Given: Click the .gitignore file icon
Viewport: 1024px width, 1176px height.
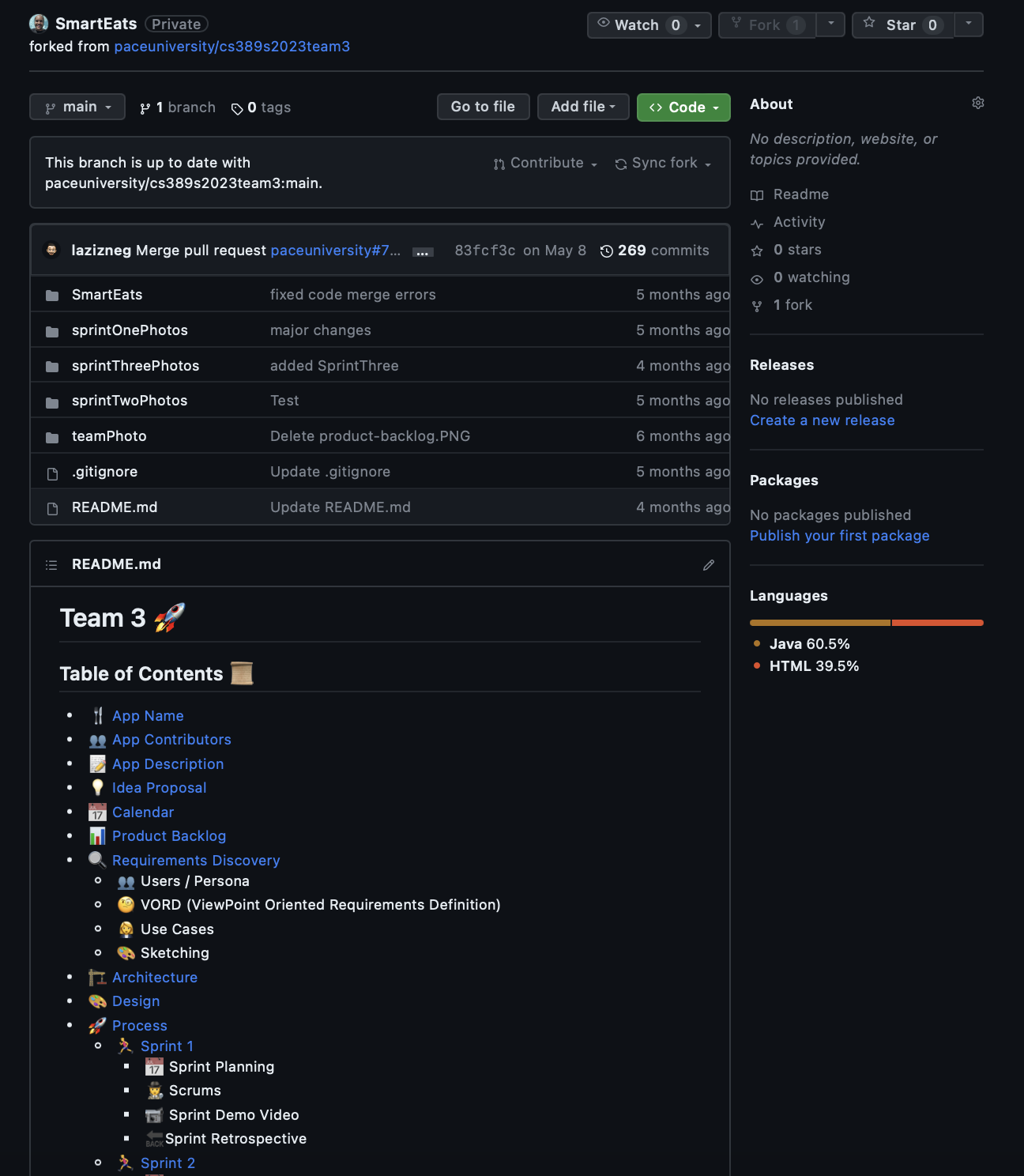Looking at the screenshot, I should [x=52, y=473].
